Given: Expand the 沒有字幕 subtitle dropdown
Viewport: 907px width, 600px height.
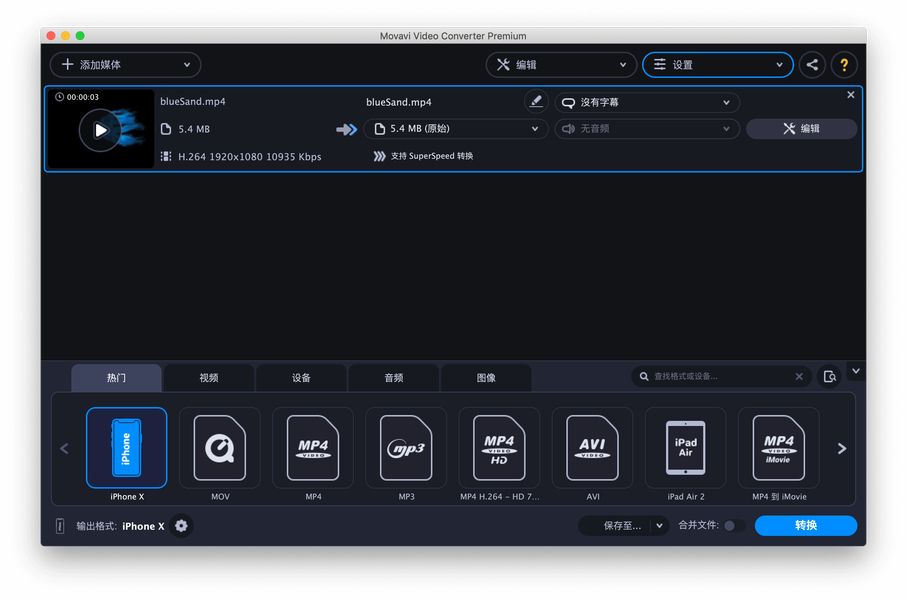Looking at the screenshot, I should [647, 102].
